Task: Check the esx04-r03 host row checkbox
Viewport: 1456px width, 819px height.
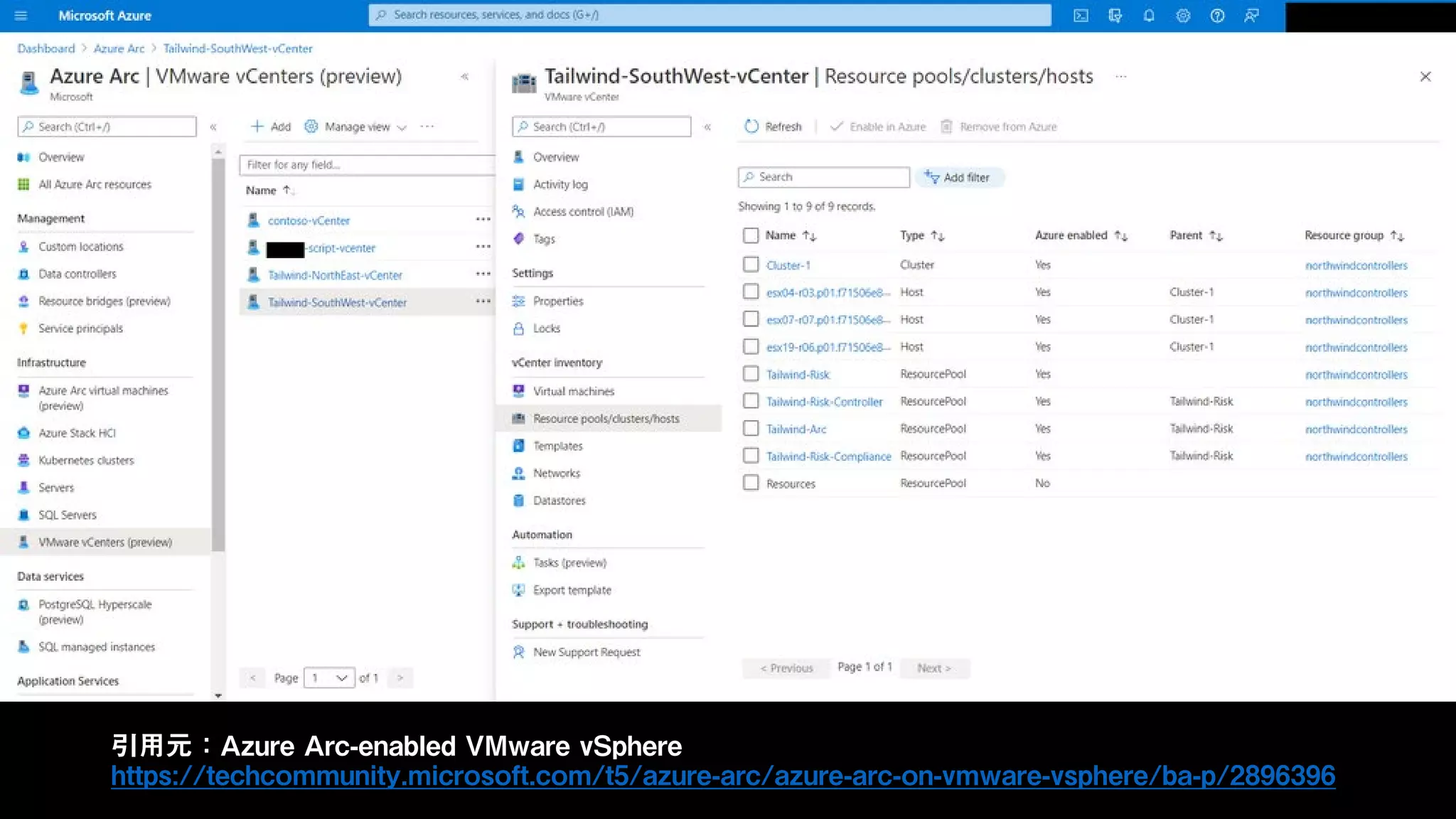Action: (751, 291)
